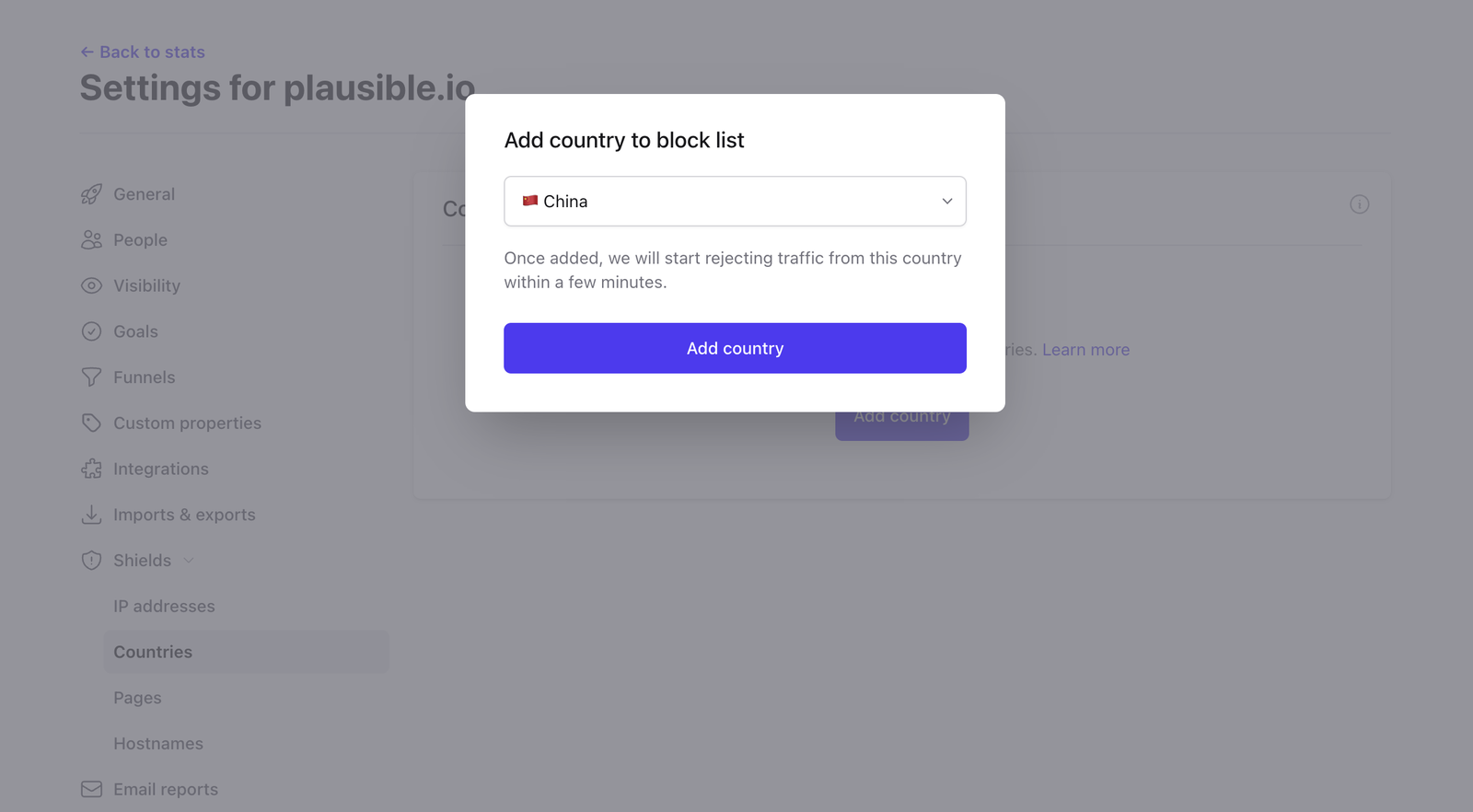Open IP addresses settings page

[x=164, y=606]
